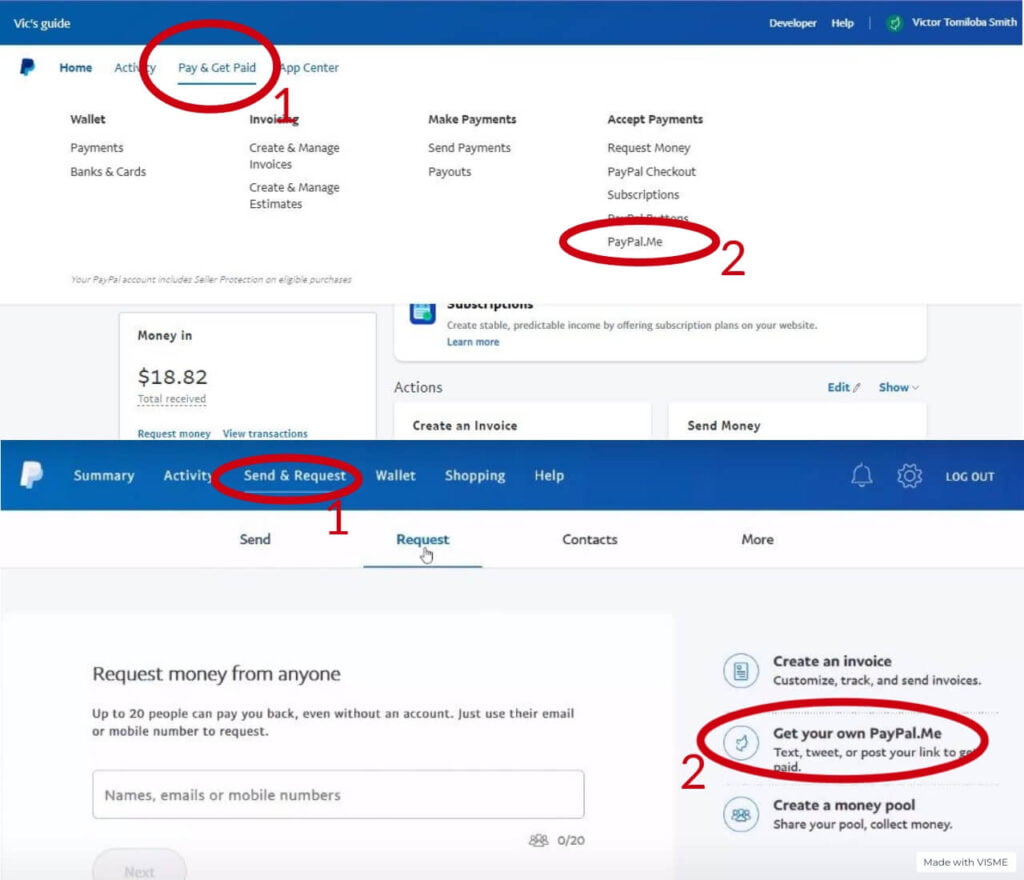Screen dimensions: 1024x880
Task: Click the Next button
Action: click(139, 865)
